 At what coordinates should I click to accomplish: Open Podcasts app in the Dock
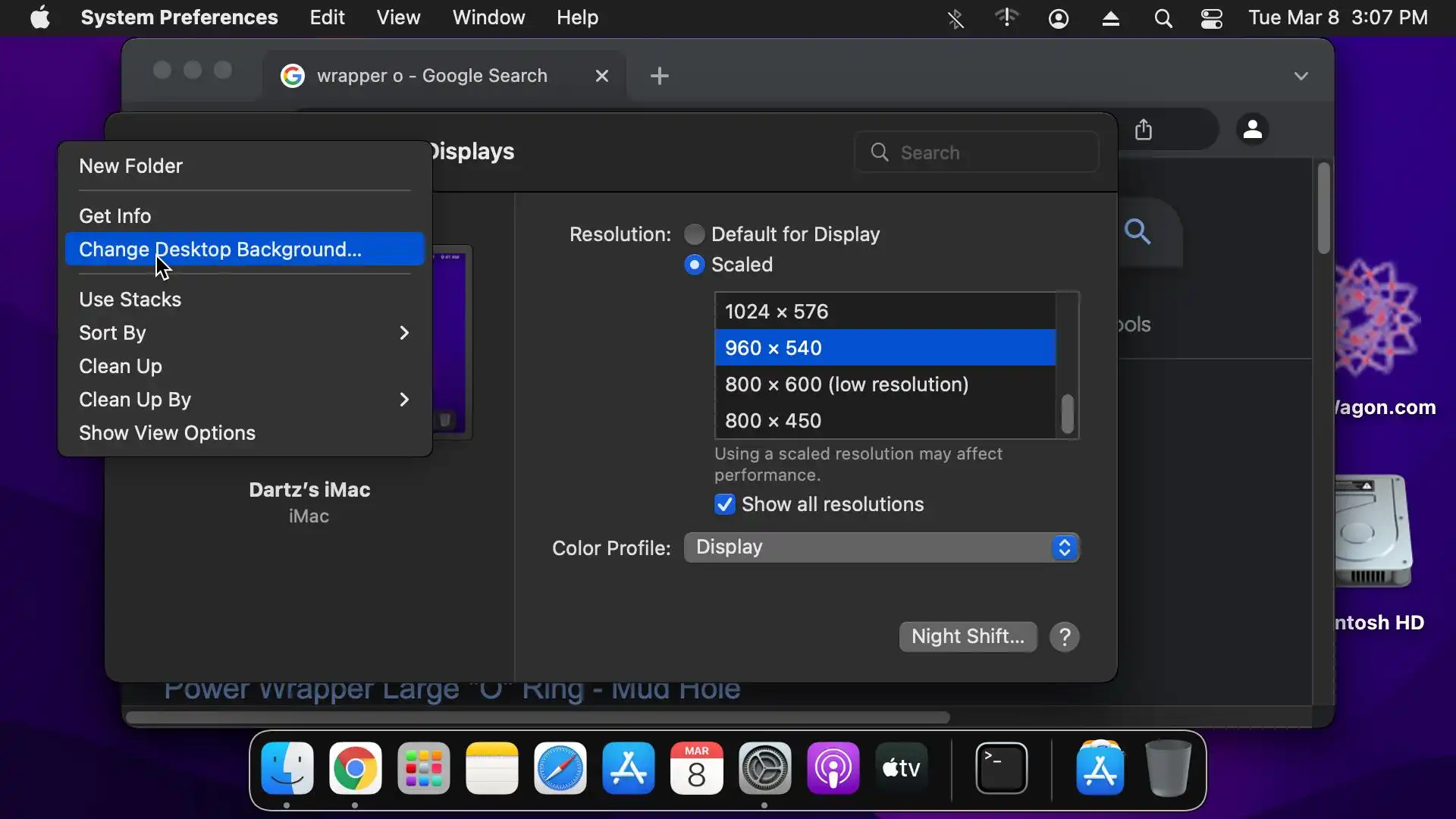pyautogui.click(x=833, y=768)
